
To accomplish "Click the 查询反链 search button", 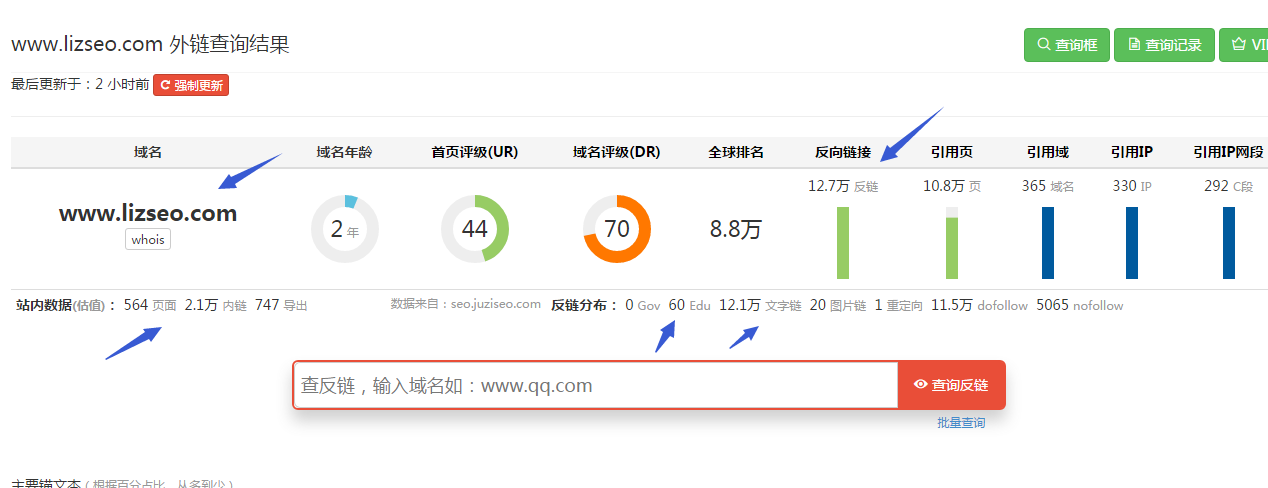I will 951,385.
